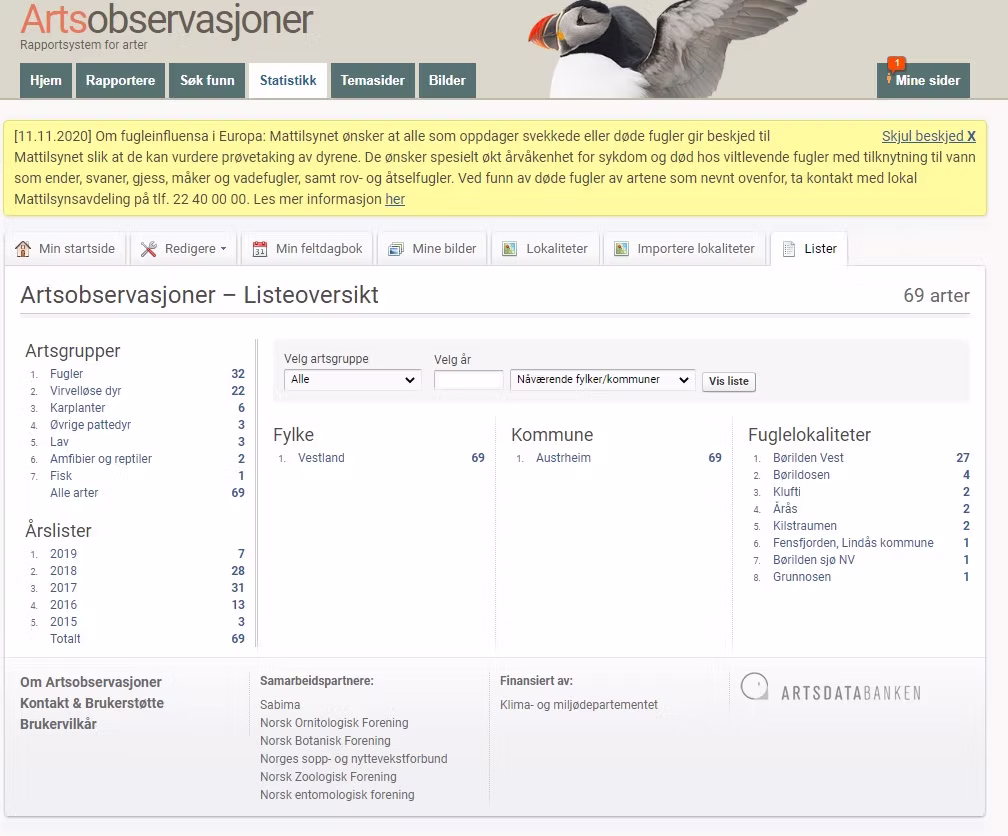Open the Statistikk navigation tab
The image size is (1008, 836).
pyautogui.click(x=288, y=81)
